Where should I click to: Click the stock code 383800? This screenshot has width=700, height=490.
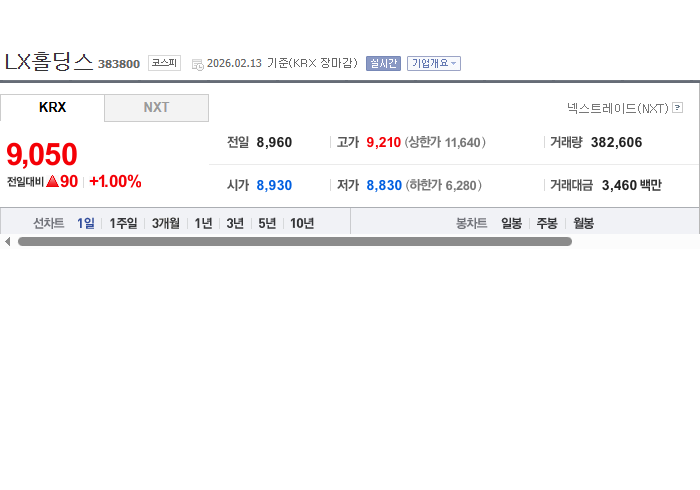[119, 64]
